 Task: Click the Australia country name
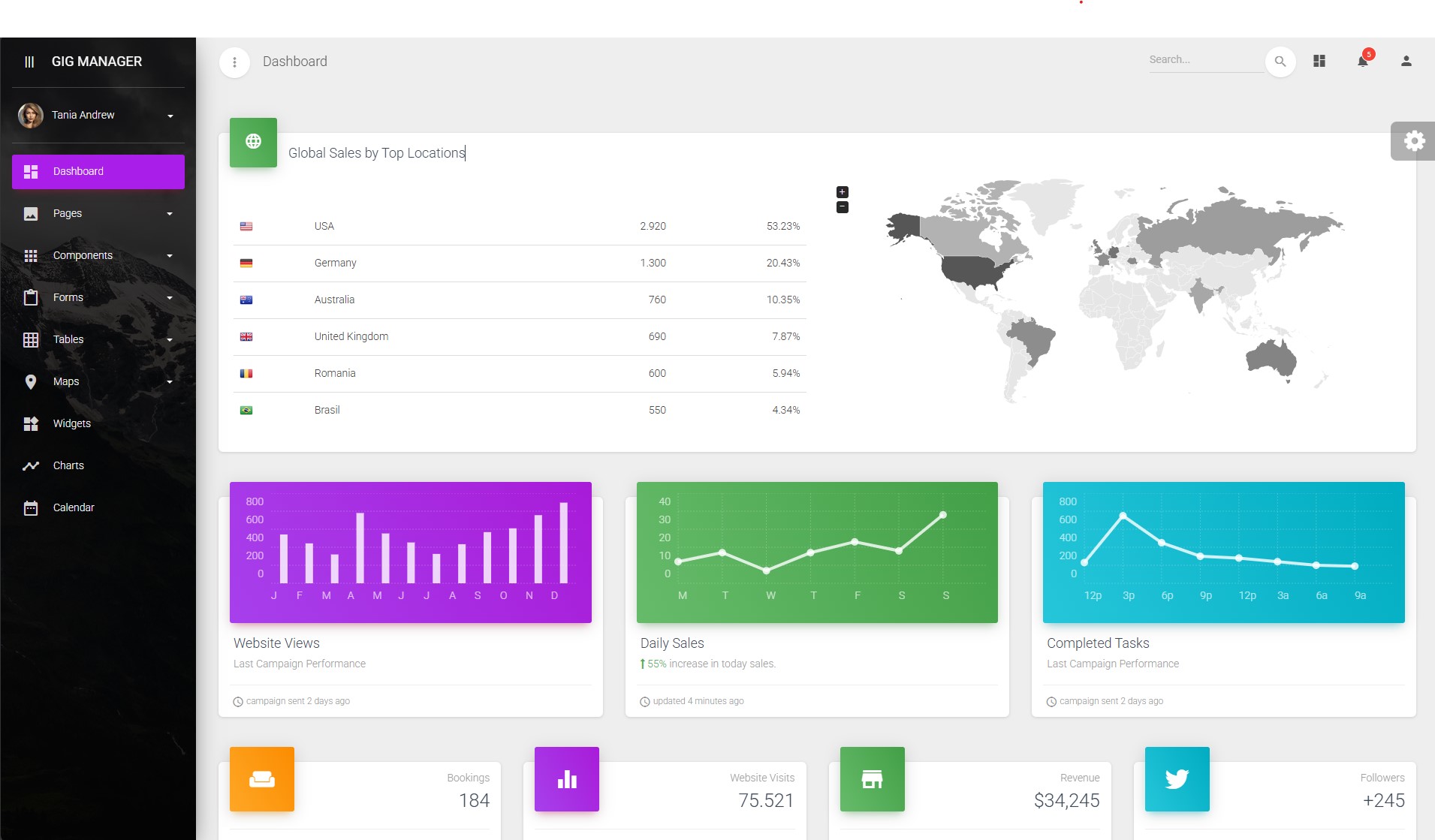tap(334, 300)
